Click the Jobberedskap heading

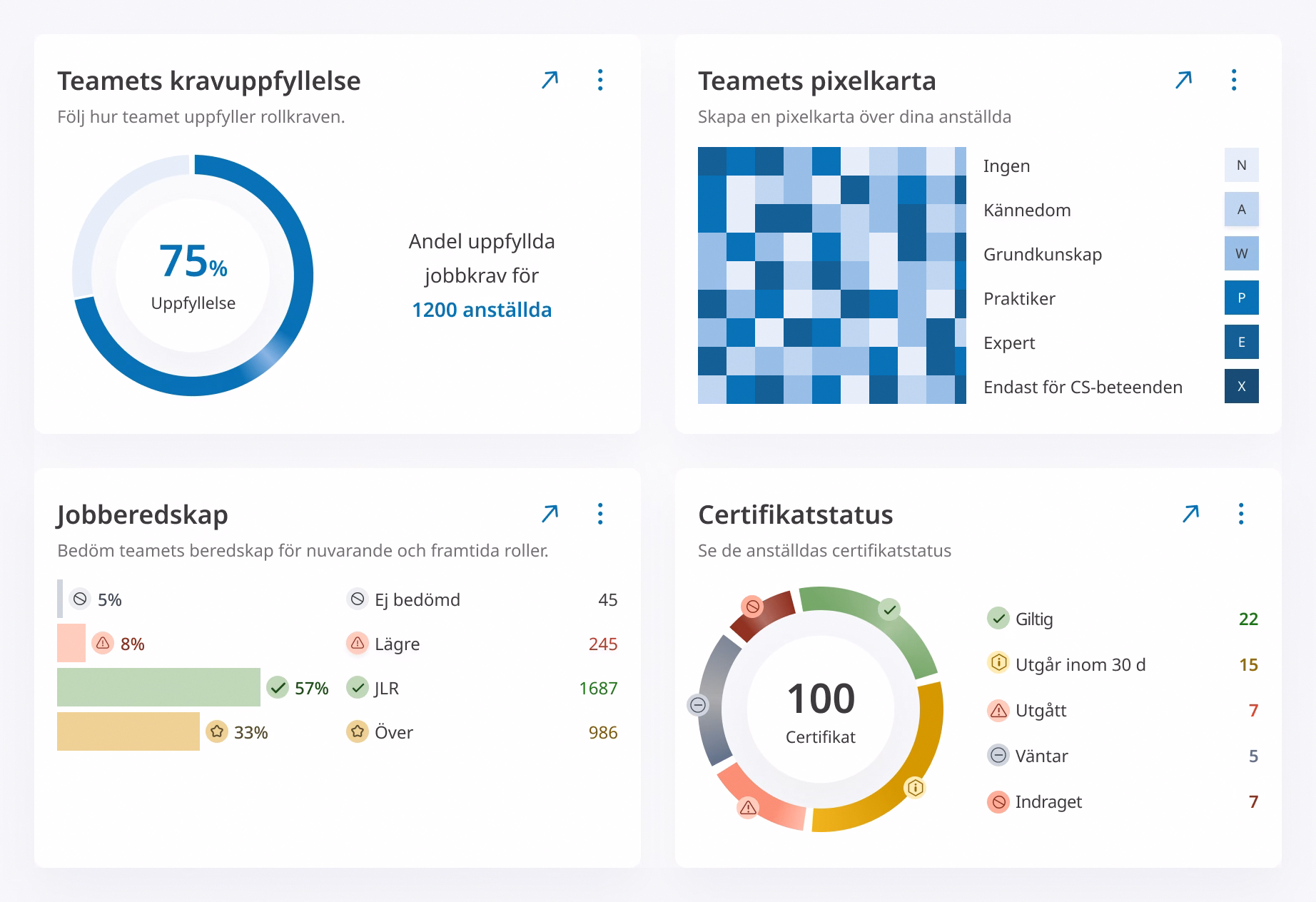tap(143, 515)
